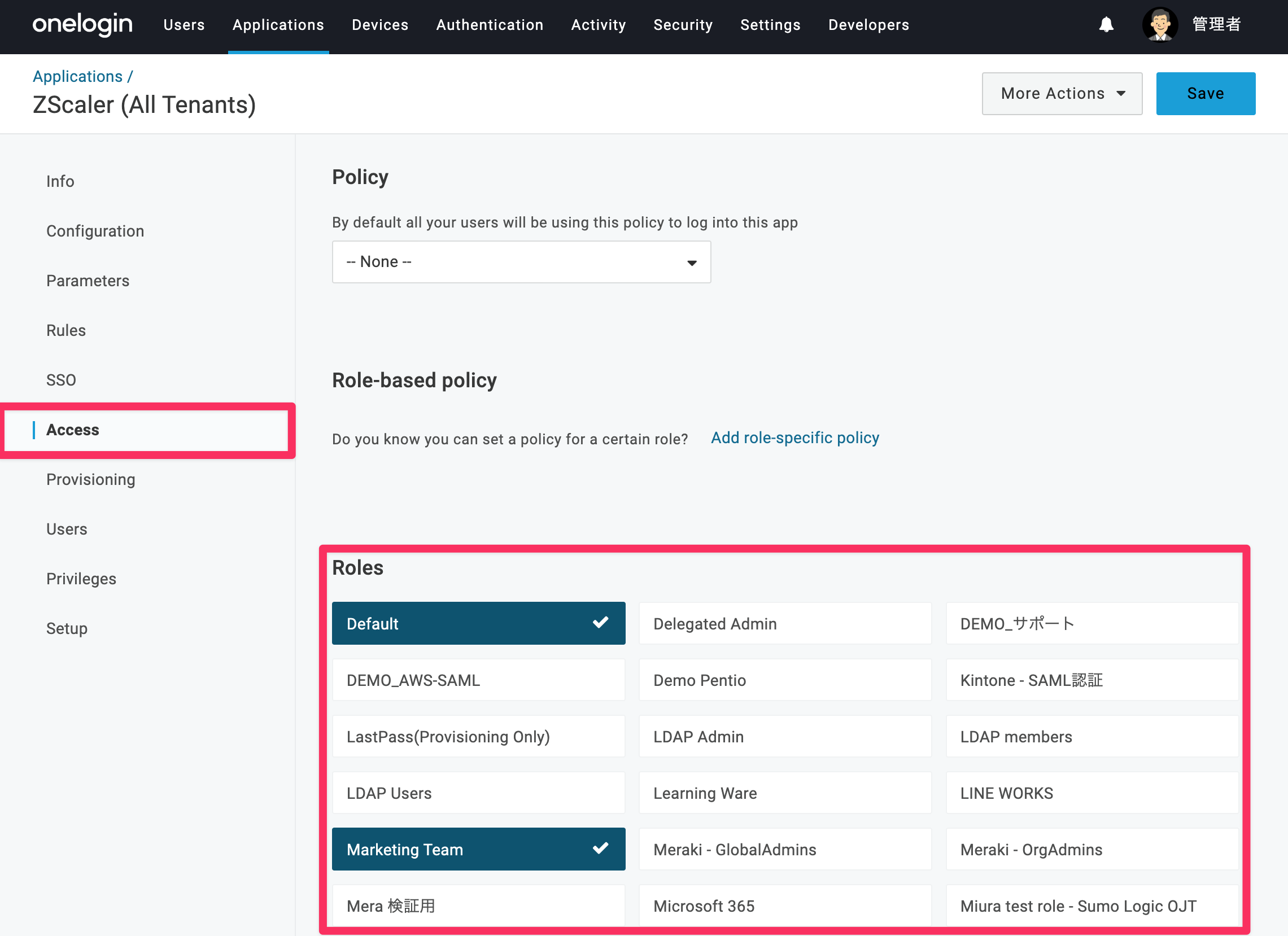Switch to the Rules tab
This screenshot has width=1288, height=936.
pos(66,330)
